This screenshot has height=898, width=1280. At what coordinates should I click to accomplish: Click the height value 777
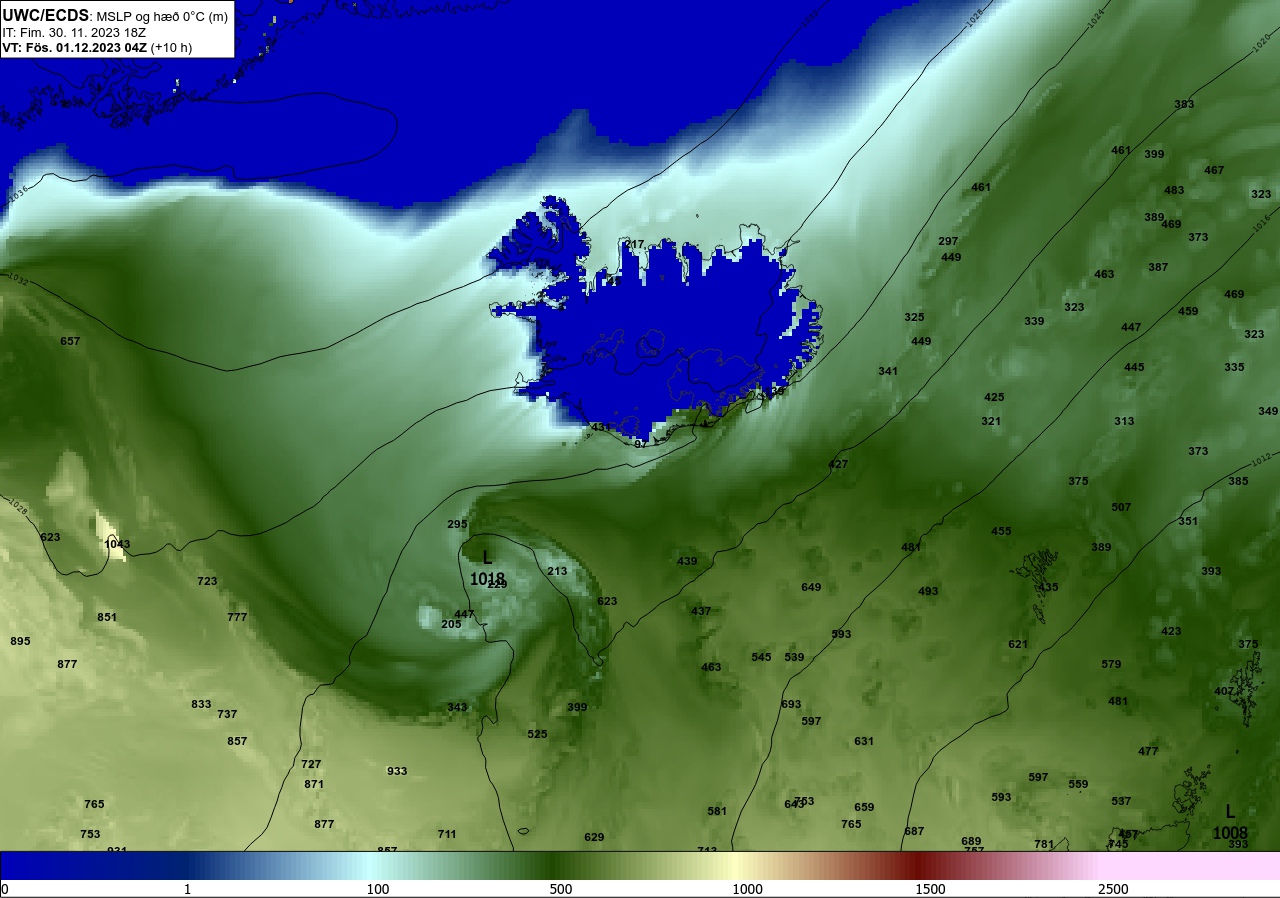coord(237,617)
